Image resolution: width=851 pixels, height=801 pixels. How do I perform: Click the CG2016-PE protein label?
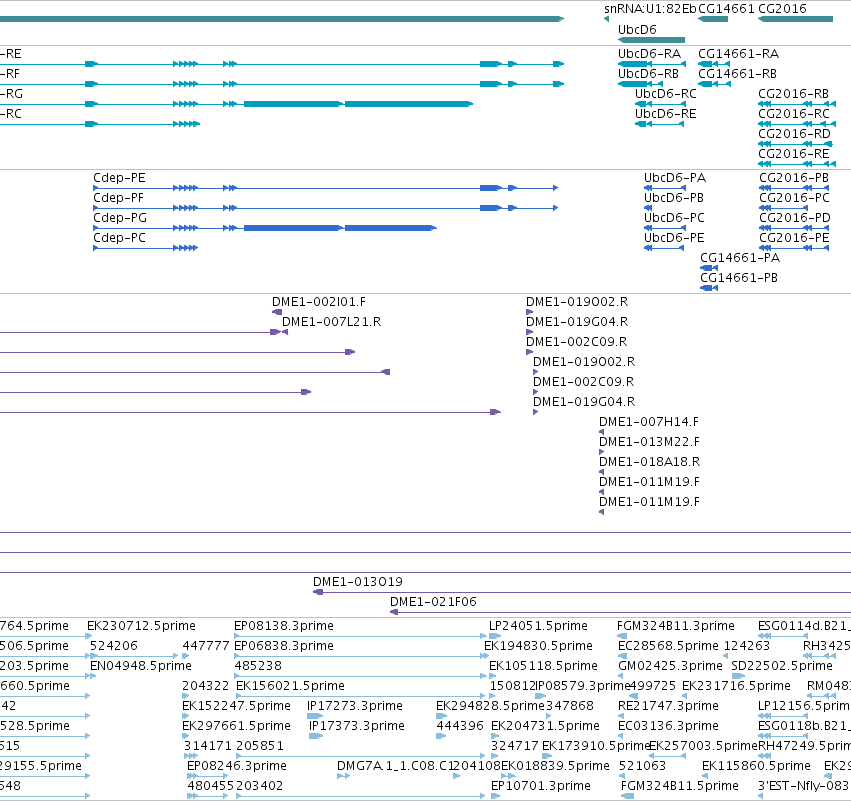point(794,238)
